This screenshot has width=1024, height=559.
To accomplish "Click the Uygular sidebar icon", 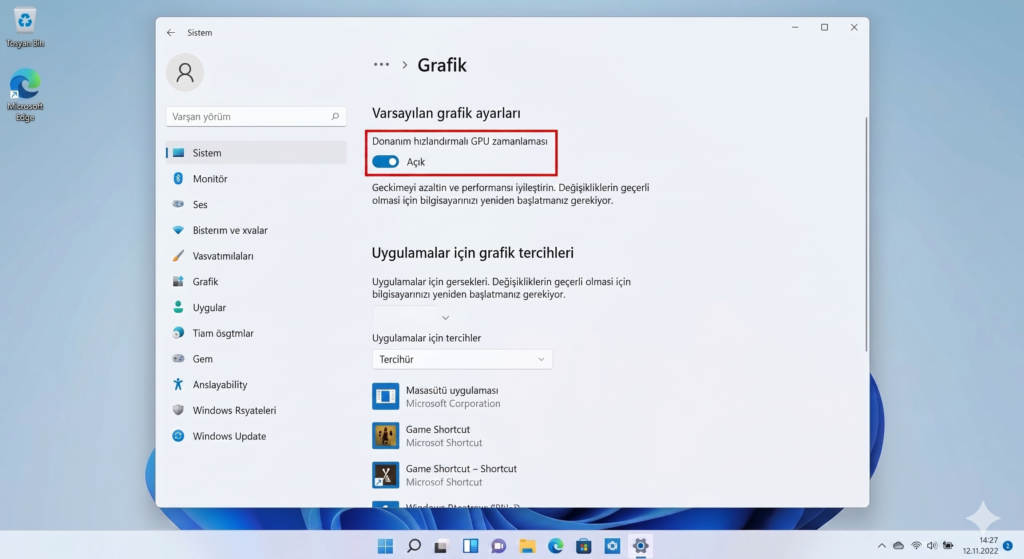I will (178, 307).
